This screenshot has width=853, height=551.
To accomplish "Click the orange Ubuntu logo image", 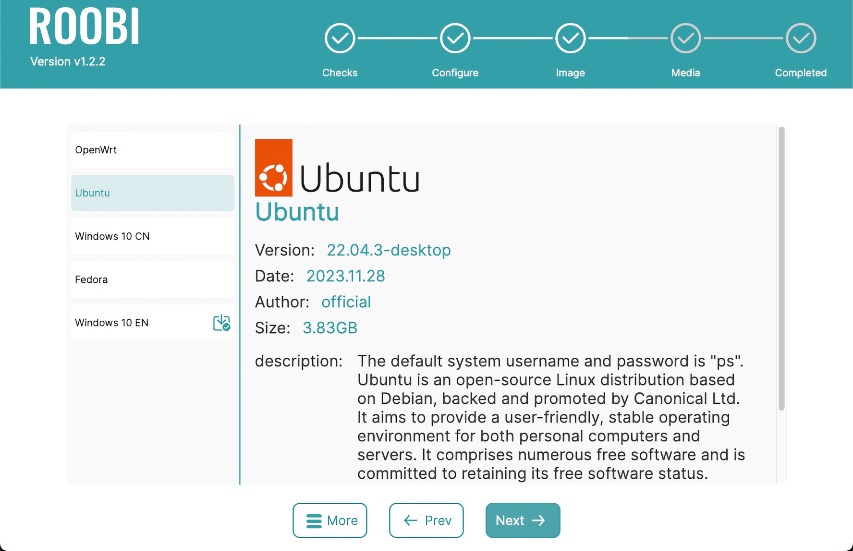I will [x=337, y=168].
